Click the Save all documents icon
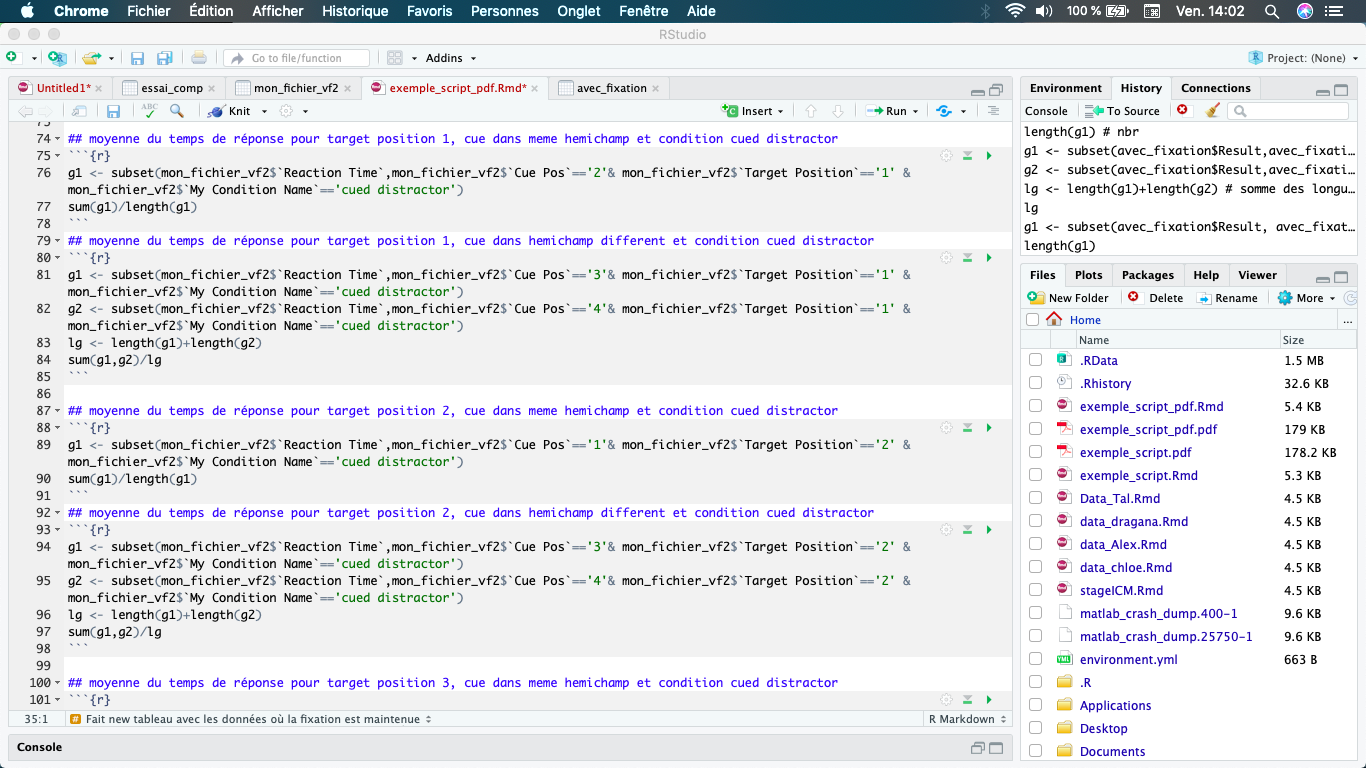 pyautogui.click(x=165, y=58)
